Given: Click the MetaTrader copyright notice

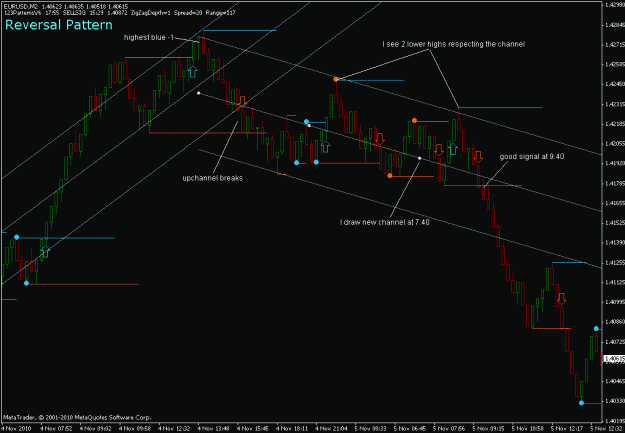Looking at the screenshot, I should (x=77, y=418).
